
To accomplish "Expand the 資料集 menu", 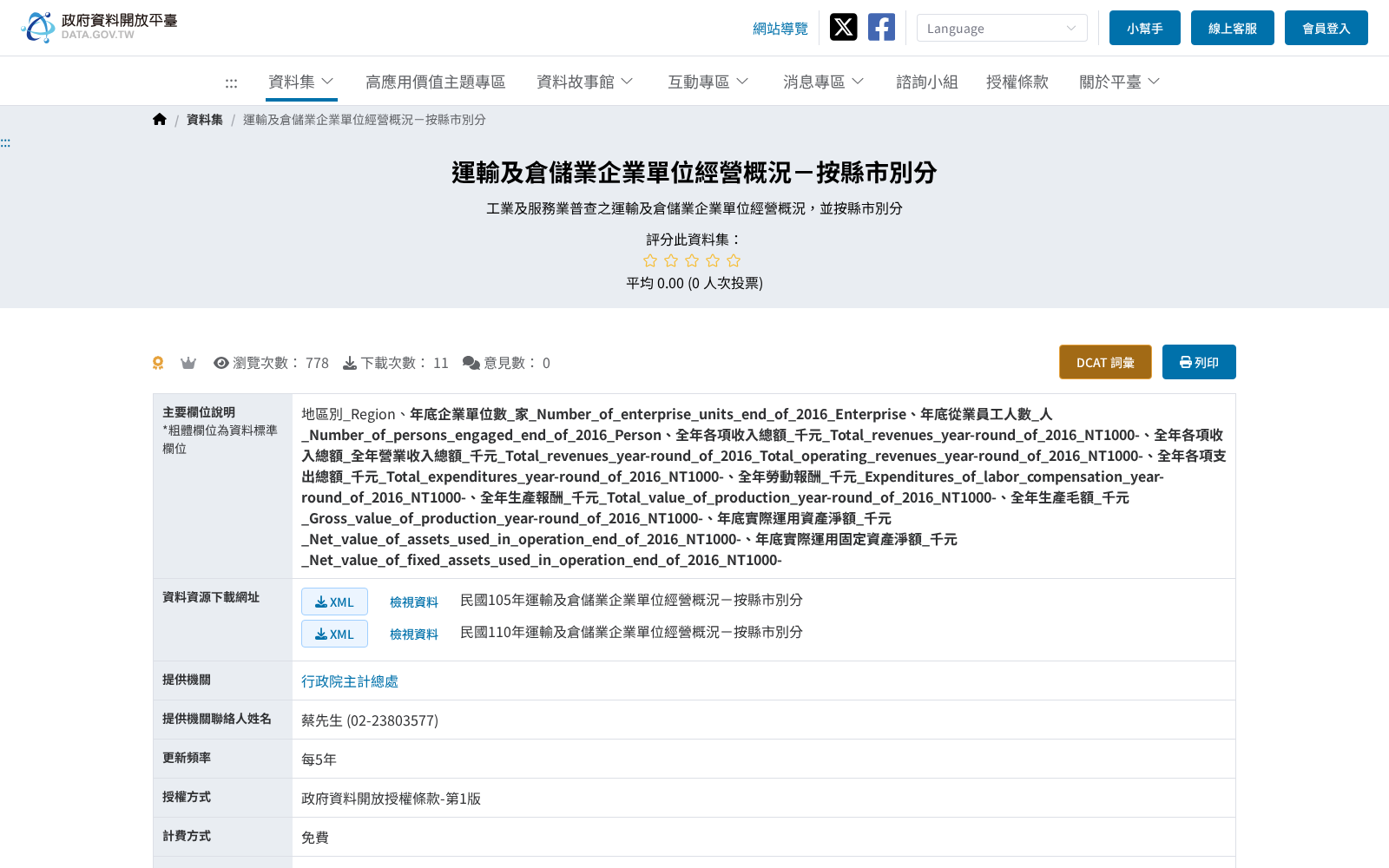I will click(301, 82).
